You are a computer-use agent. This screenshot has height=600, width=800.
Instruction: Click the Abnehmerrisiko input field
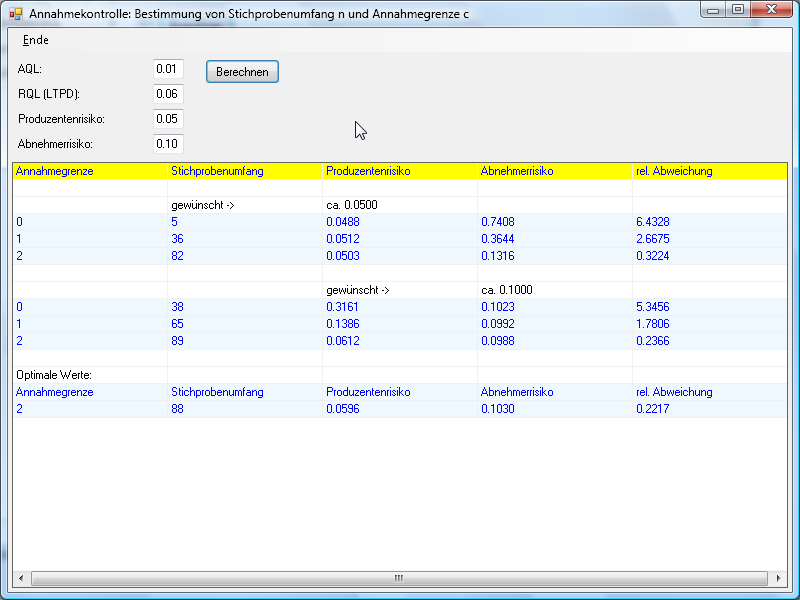pyautogui.click(x=168, y=144)
